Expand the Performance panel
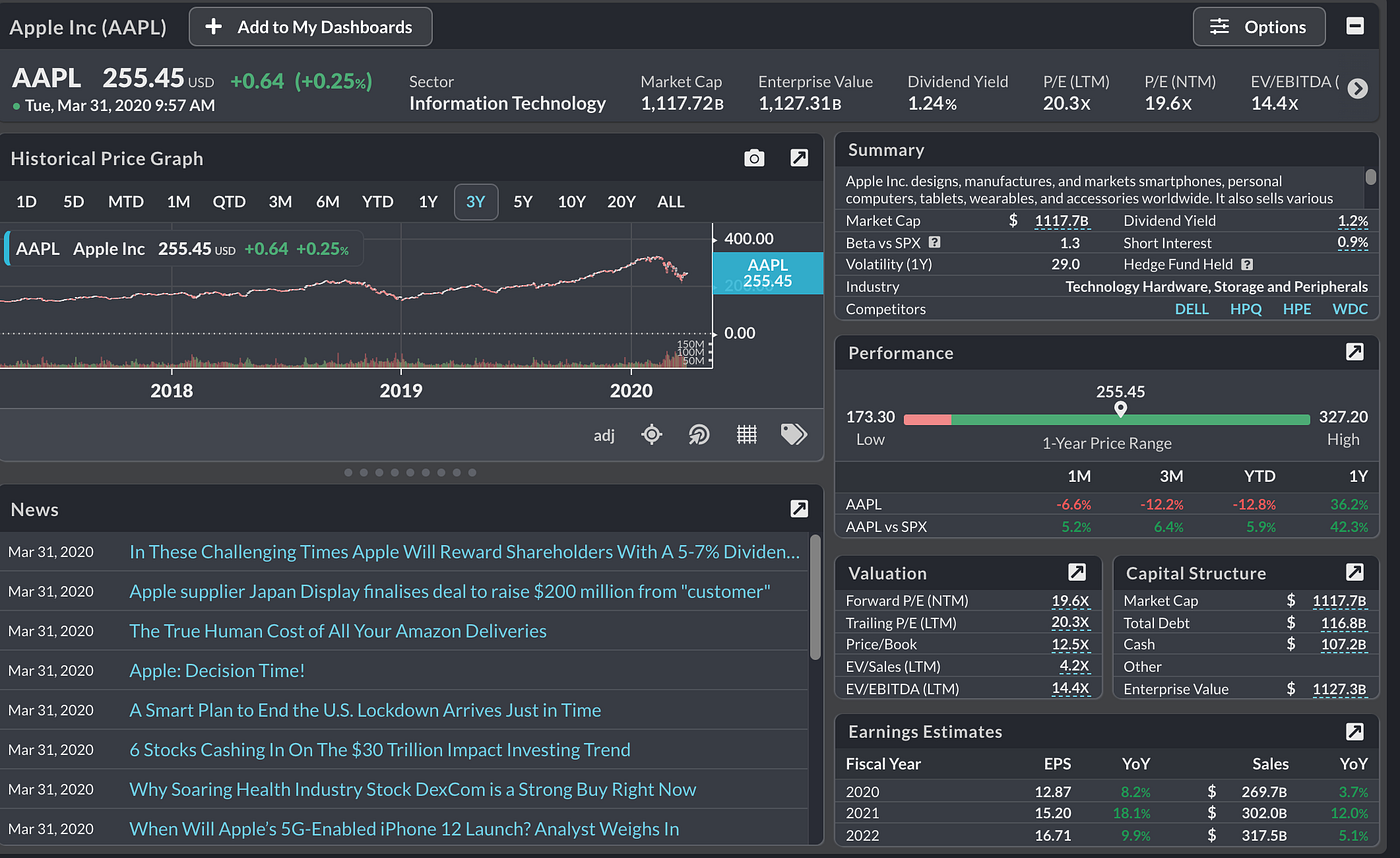1400x858 pixels. (x=1354, y=352)
